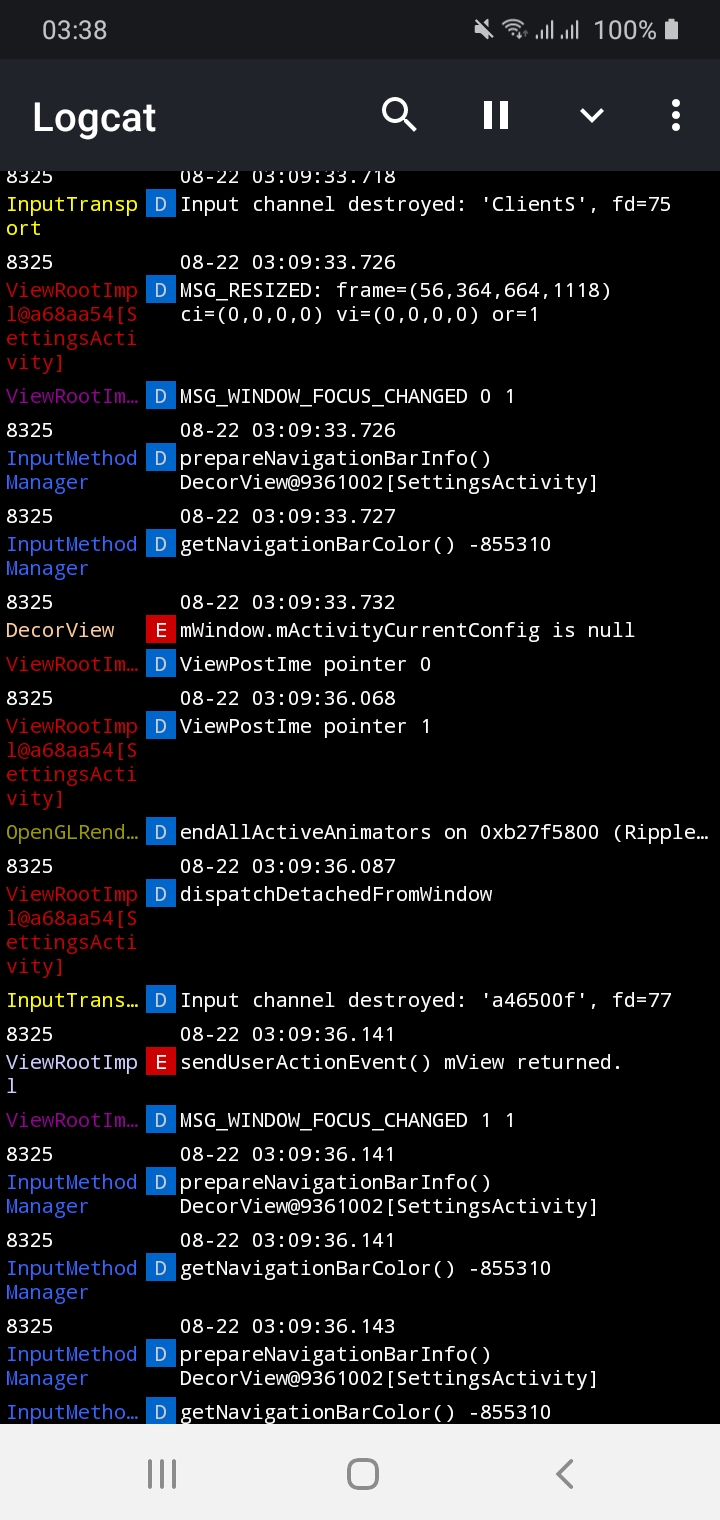
Task: Tap the blue D badge beside MSG_RESIZED entry
Action: 160,290
